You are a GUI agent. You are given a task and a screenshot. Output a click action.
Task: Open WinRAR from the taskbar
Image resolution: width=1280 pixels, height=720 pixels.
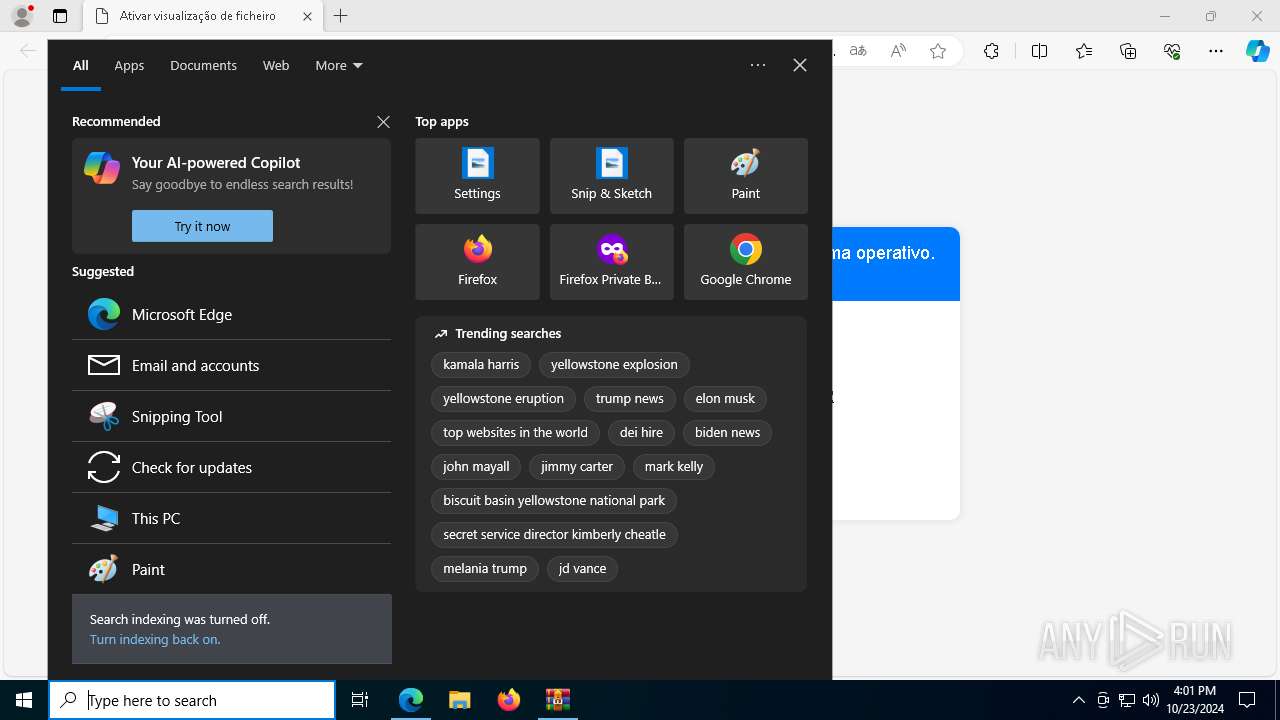coord(557,700)
